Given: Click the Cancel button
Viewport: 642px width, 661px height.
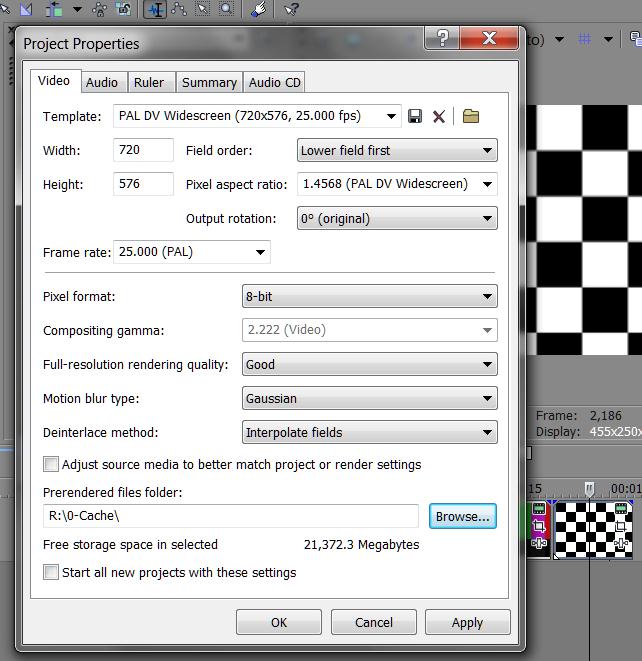Looking at the screenshot, I should [x=373, y=622].
